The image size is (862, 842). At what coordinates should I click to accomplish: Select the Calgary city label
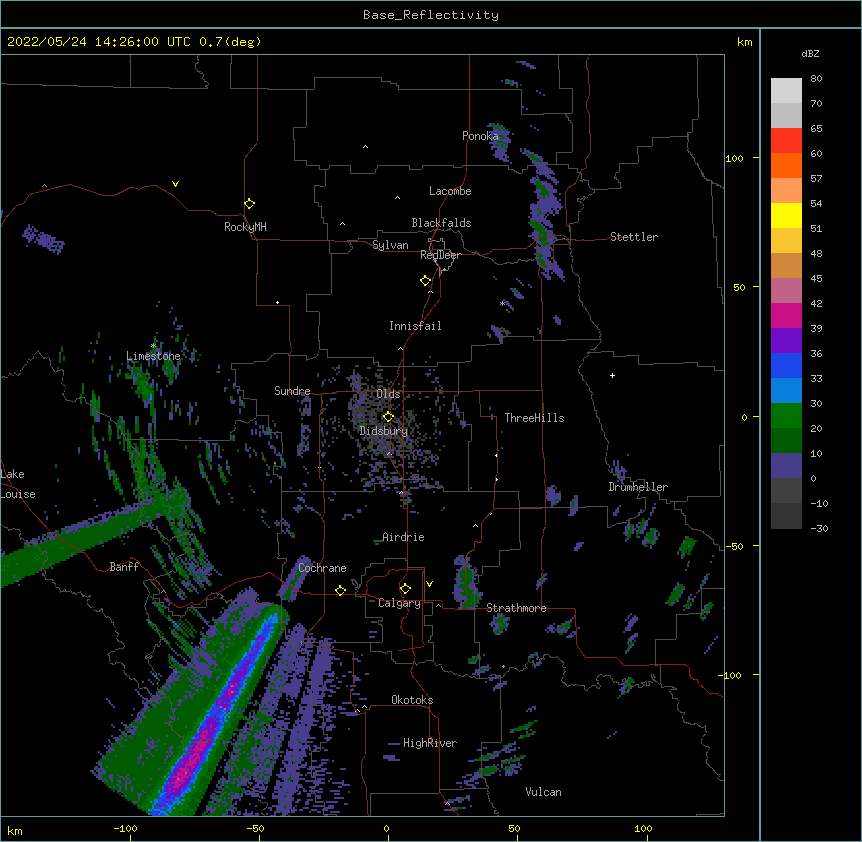pos(399,603)
